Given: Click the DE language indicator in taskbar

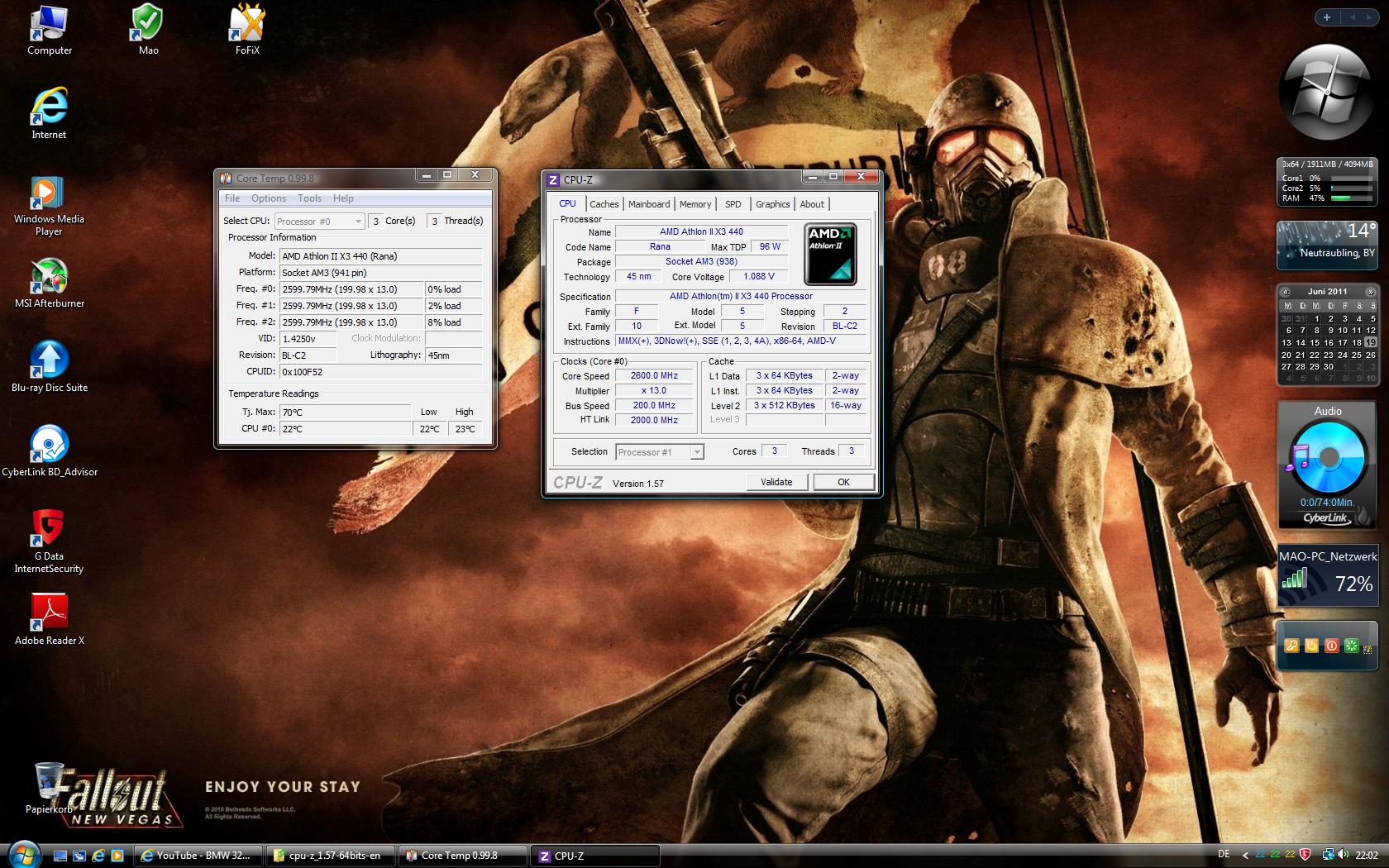Looking at the screenshot, I should click(1224, 855).
